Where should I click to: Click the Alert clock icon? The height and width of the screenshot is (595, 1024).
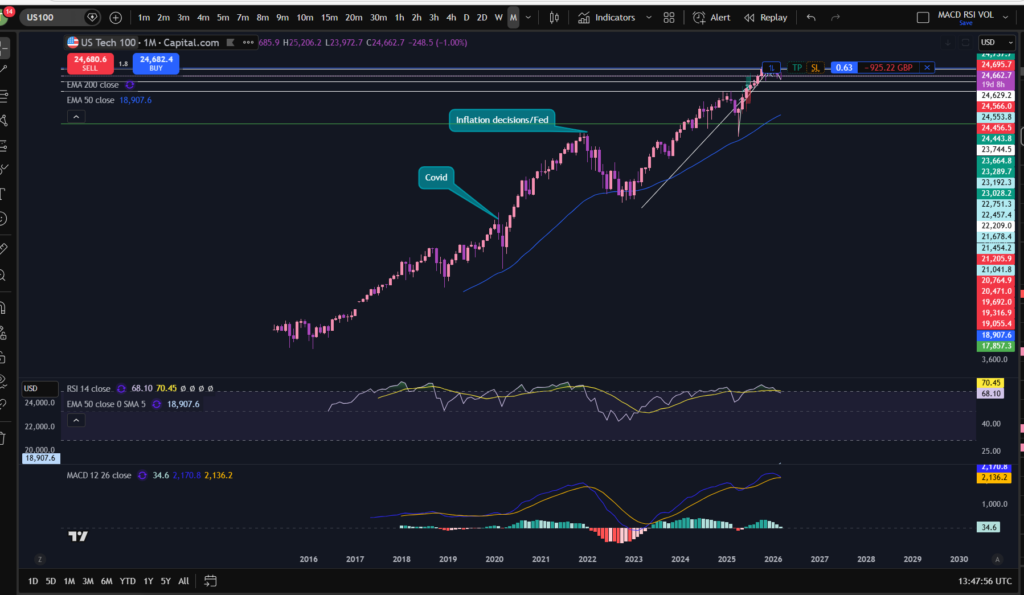tap(699, 18)
